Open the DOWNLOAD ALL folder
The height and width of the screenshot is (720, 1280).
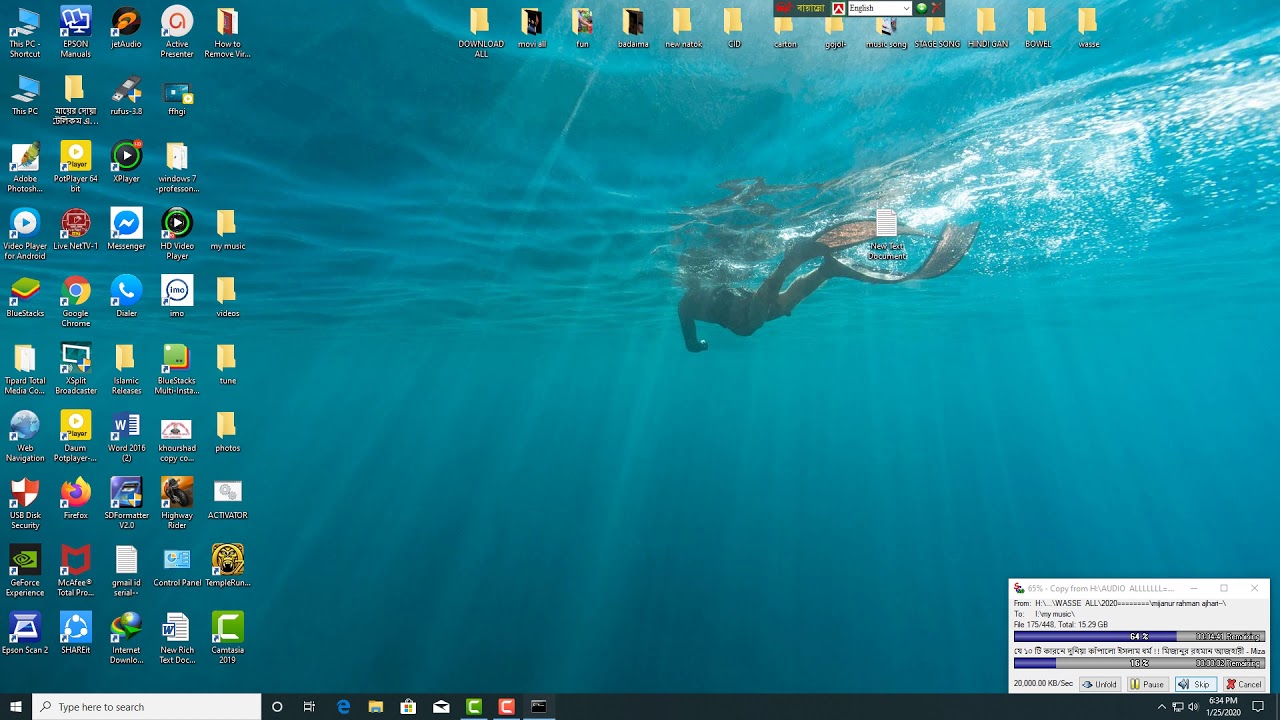[x=481, y=33]
